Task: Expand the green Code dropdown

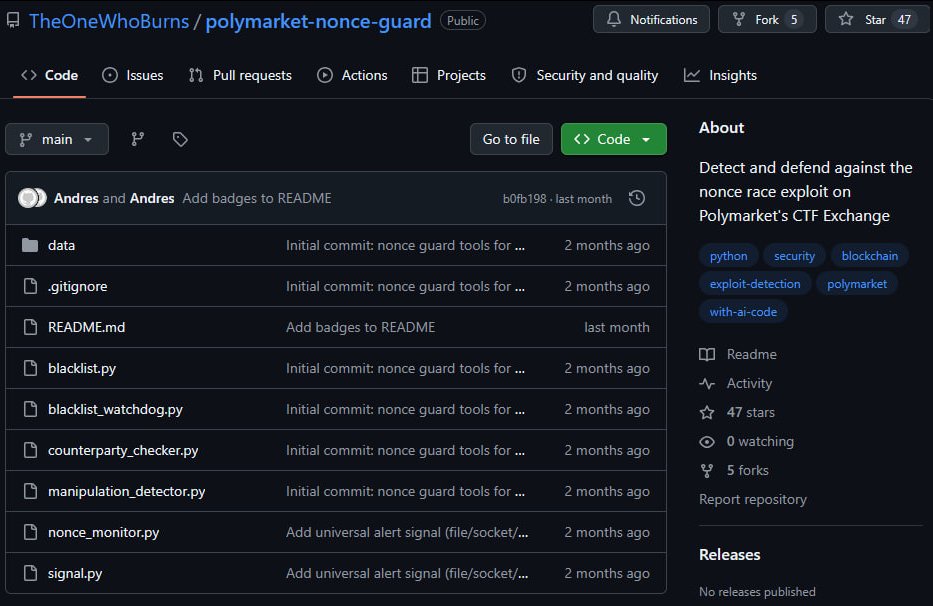Action: 613,139
